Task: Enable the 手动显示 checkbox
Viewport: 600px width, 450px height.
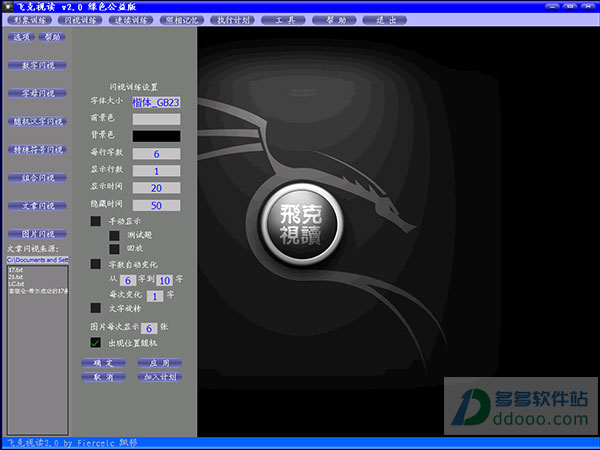Action: pyautogui.click(x=96, y=221)
